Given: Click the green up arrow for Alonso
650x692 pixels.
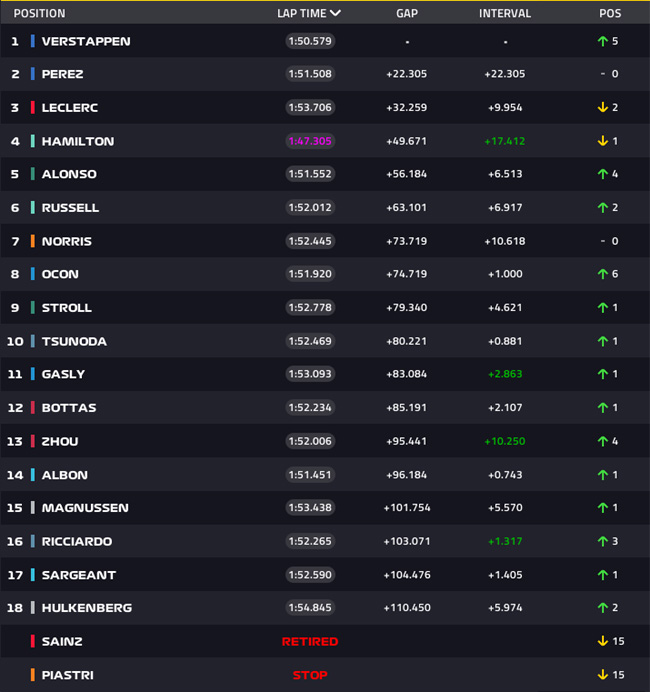Looking at the screenshot, I should 602,174.
